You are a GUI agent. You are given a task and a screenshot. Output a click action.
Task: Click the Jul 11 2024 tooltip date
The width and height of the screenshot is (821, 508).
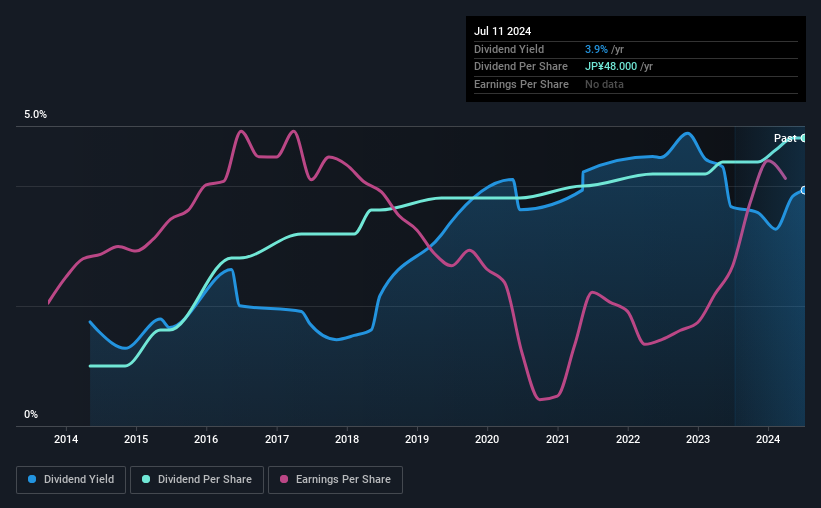click(x=503, y=31)
